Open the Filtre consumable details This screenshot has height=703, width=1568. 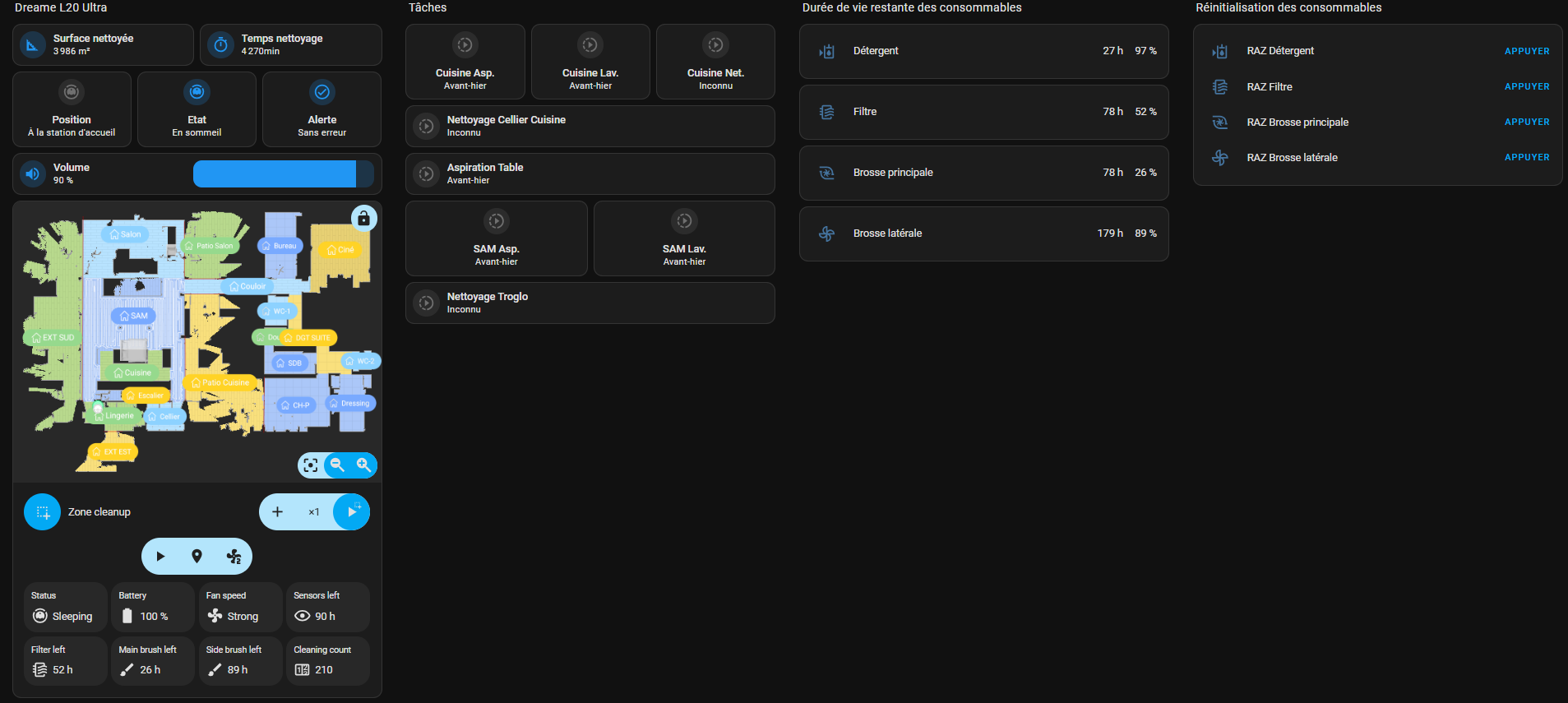click(984, 112)
